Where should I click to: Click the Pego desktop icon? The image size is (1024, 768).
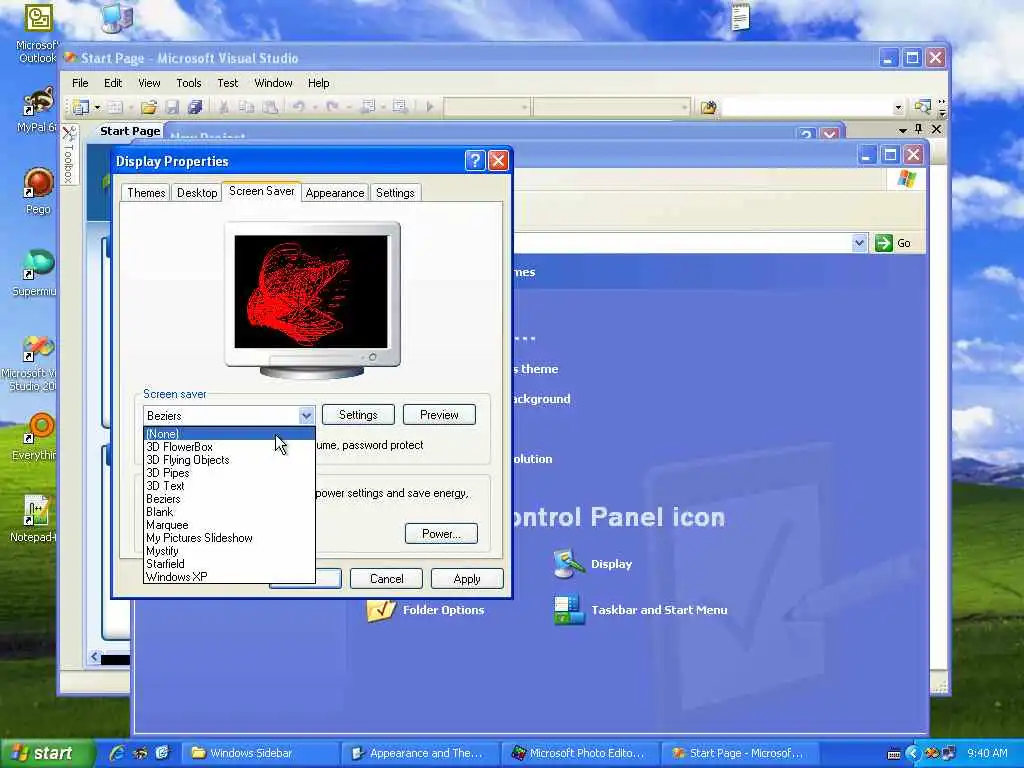(39, 183)
